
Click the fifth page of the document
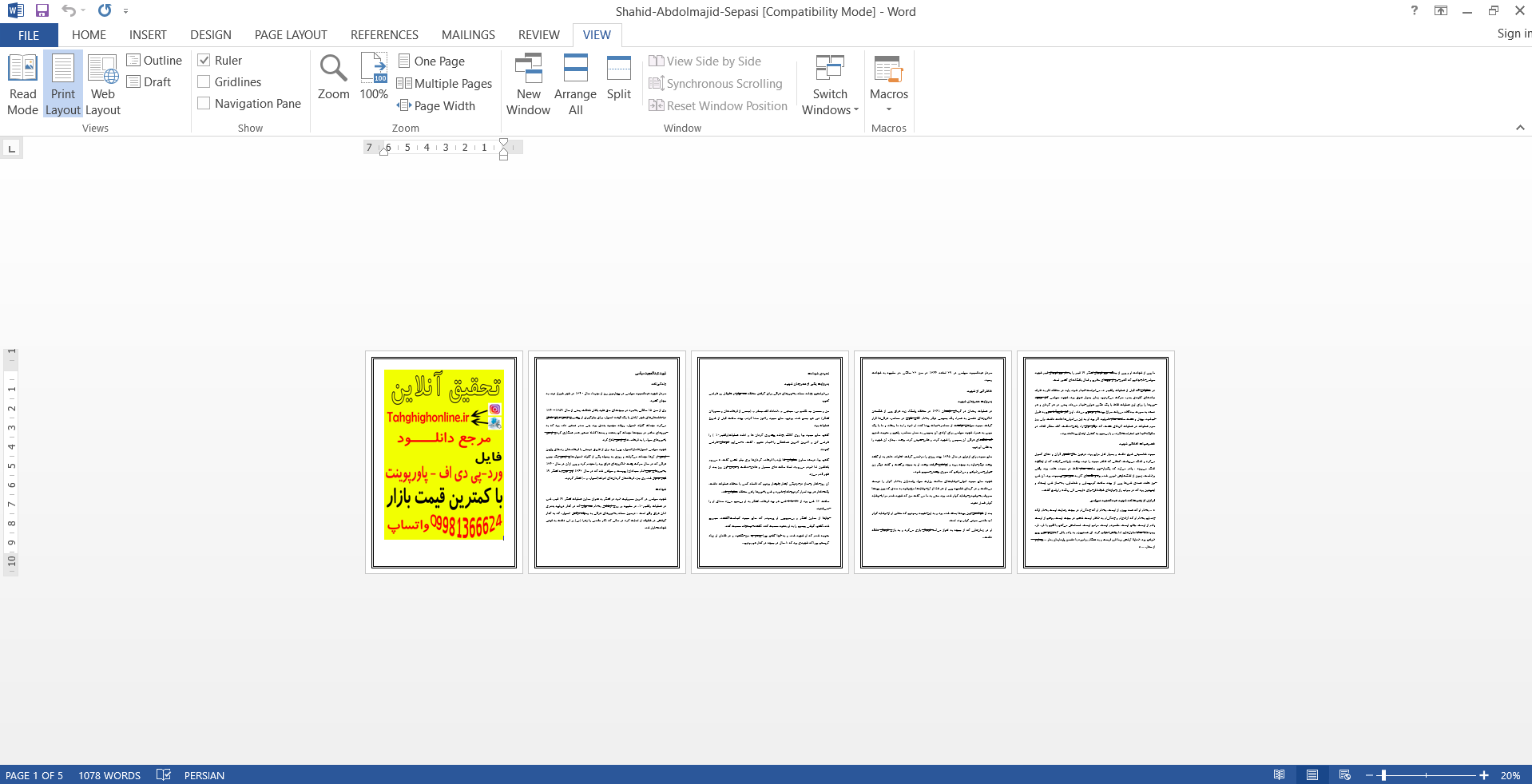click(x=1096, y=462)
